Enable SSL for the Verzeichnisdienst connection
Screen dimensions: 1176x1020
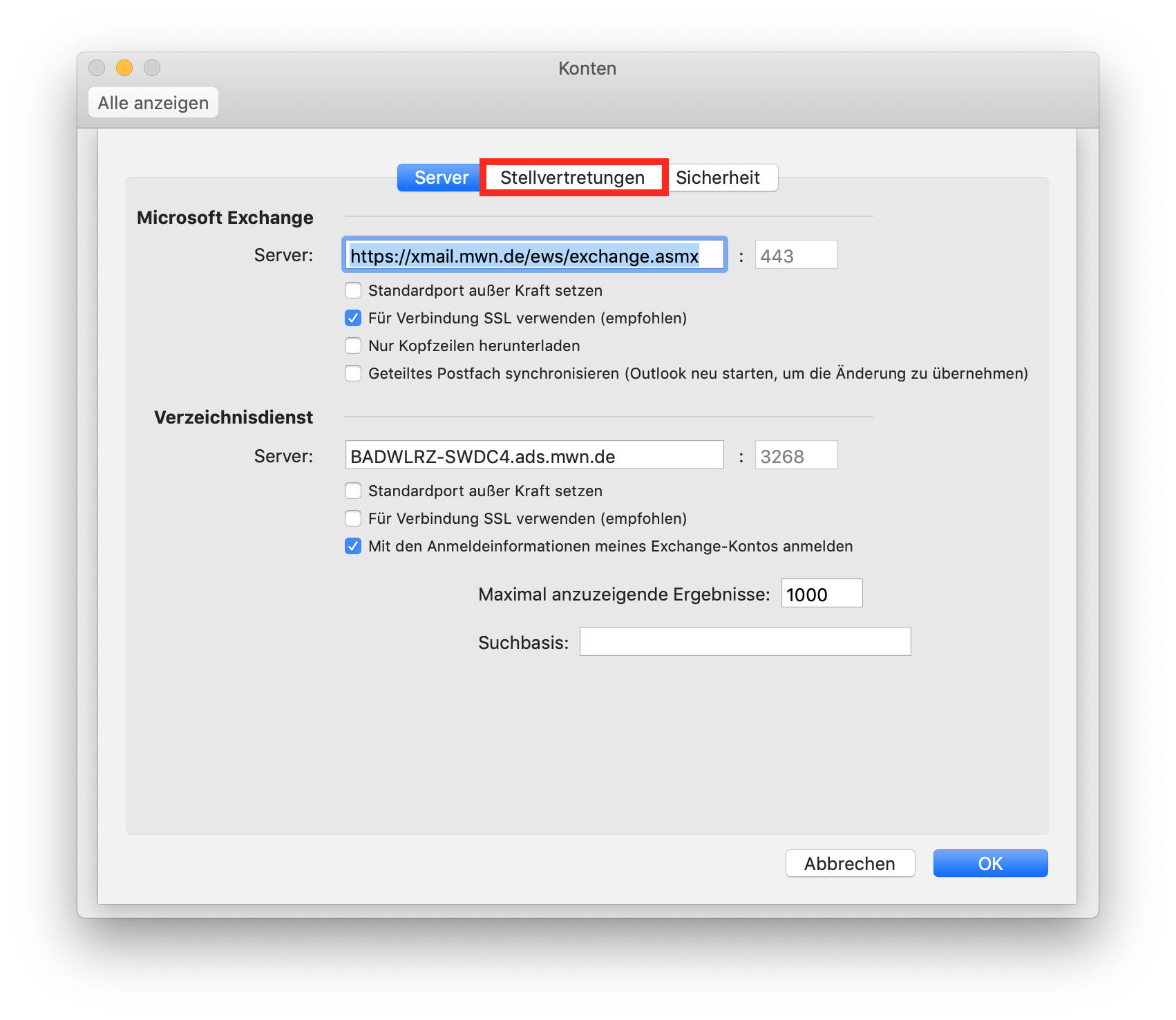coord(353,518)
